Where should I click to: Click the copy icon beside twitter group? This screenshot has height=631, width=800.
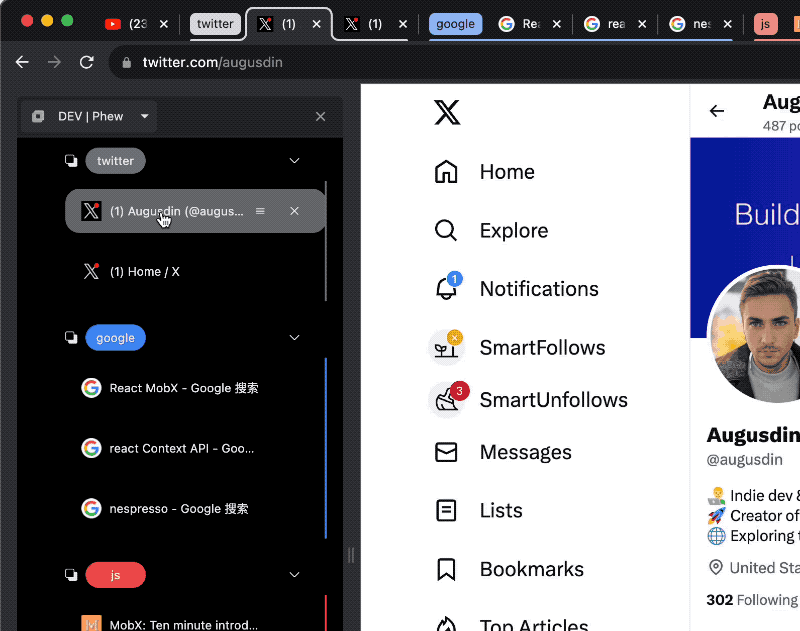tap(71, 161)
